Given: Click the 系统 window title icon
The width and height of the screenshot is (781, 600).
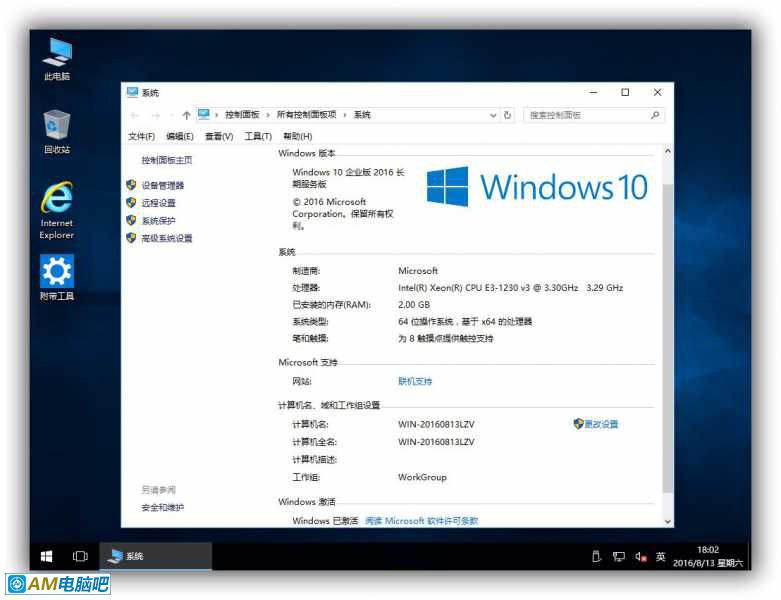Looking at the screenshot, I should coord(132,92).
